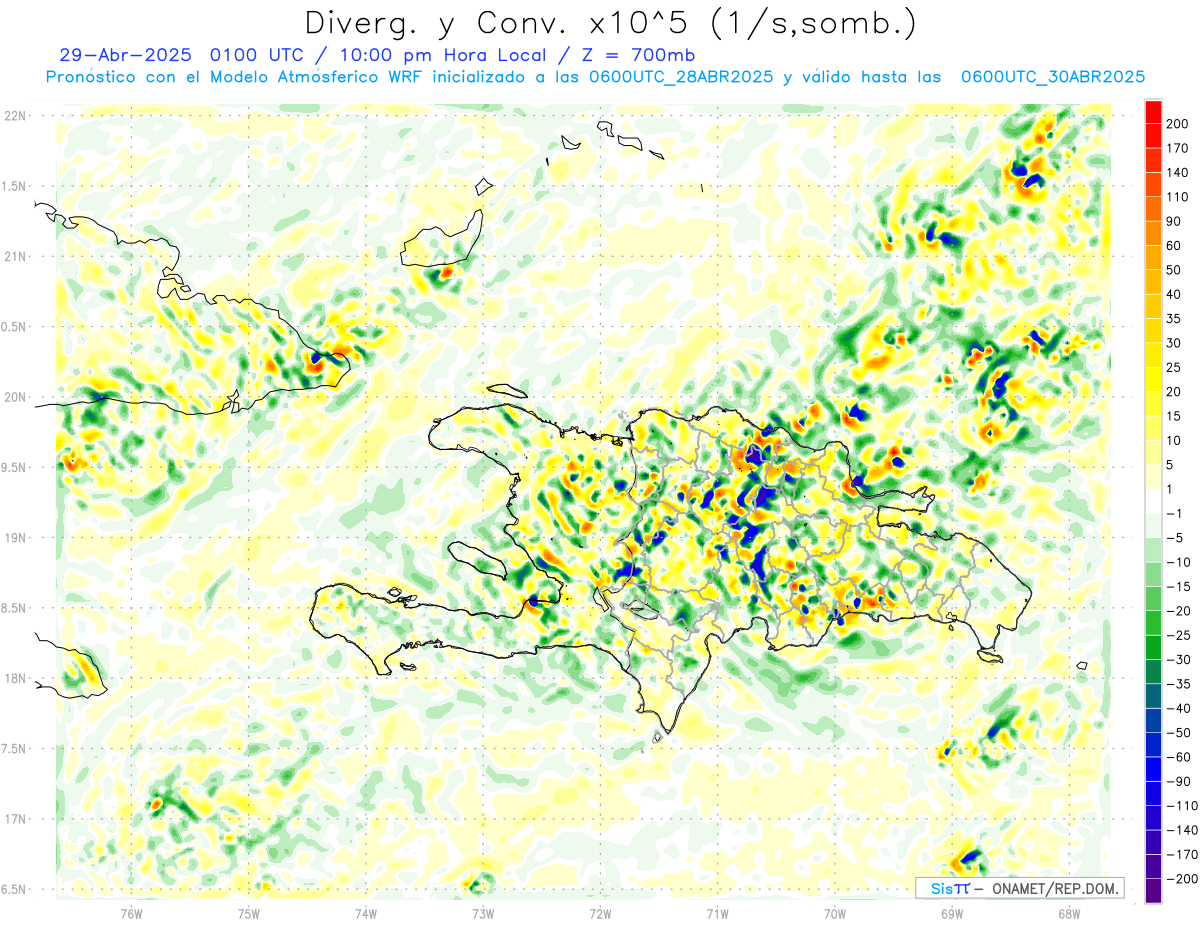Click the '1.5N' latitude label
This screenshot has width=1200, height=927.
pyautogui.click(x=14, y=186)
